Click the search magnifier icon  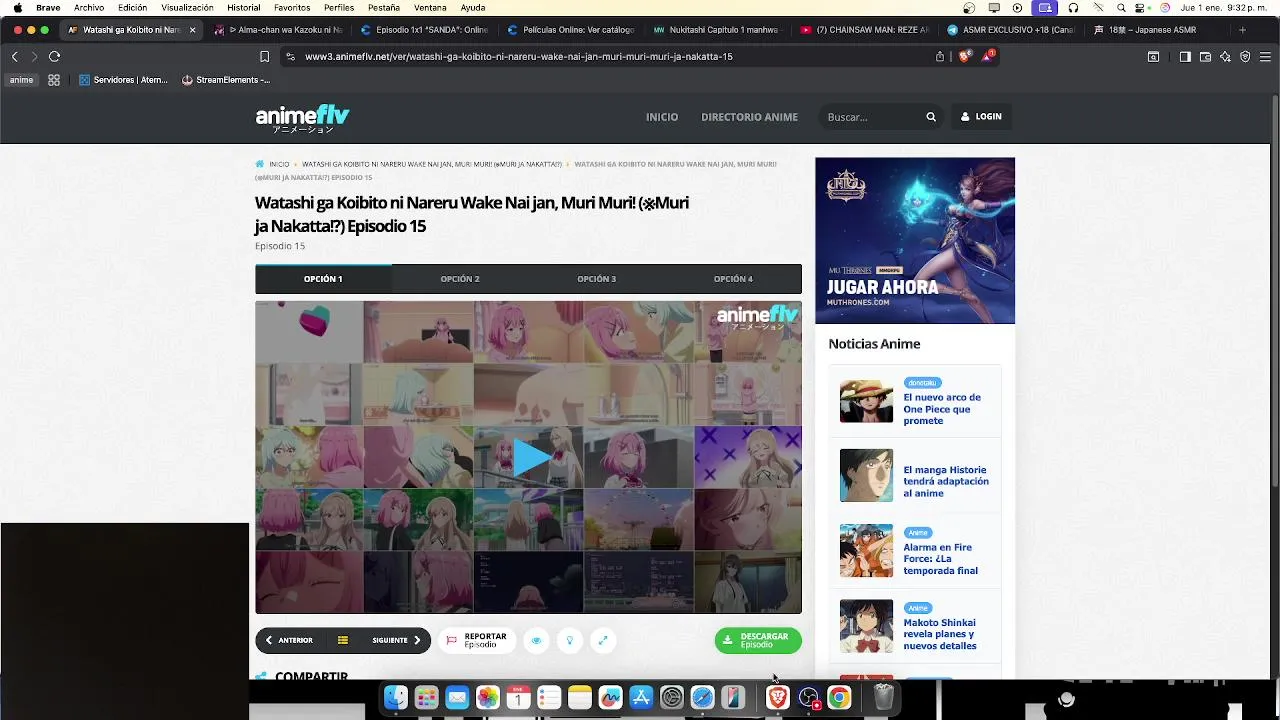click(931, 117)
